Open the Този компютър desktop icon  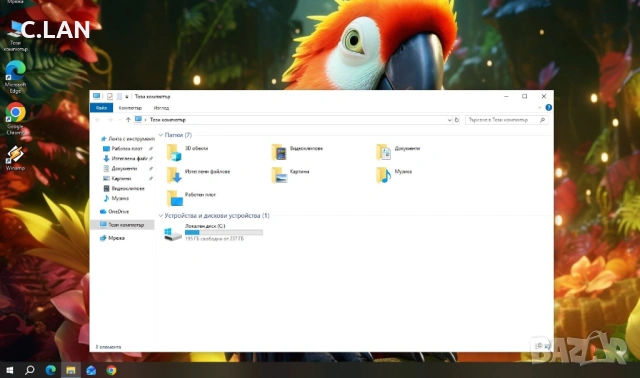(x=15, y=36)
